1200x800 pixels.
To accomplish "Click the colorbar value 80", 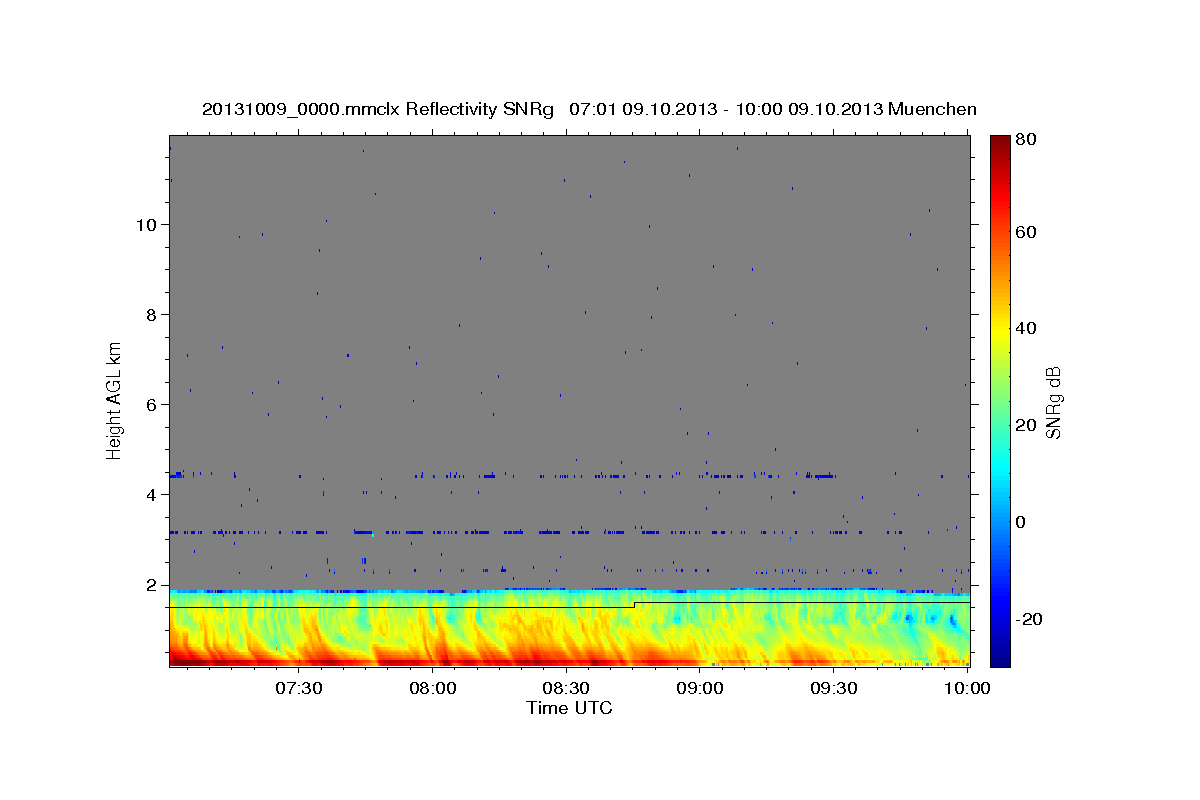I will click(x=1026, y=140).
